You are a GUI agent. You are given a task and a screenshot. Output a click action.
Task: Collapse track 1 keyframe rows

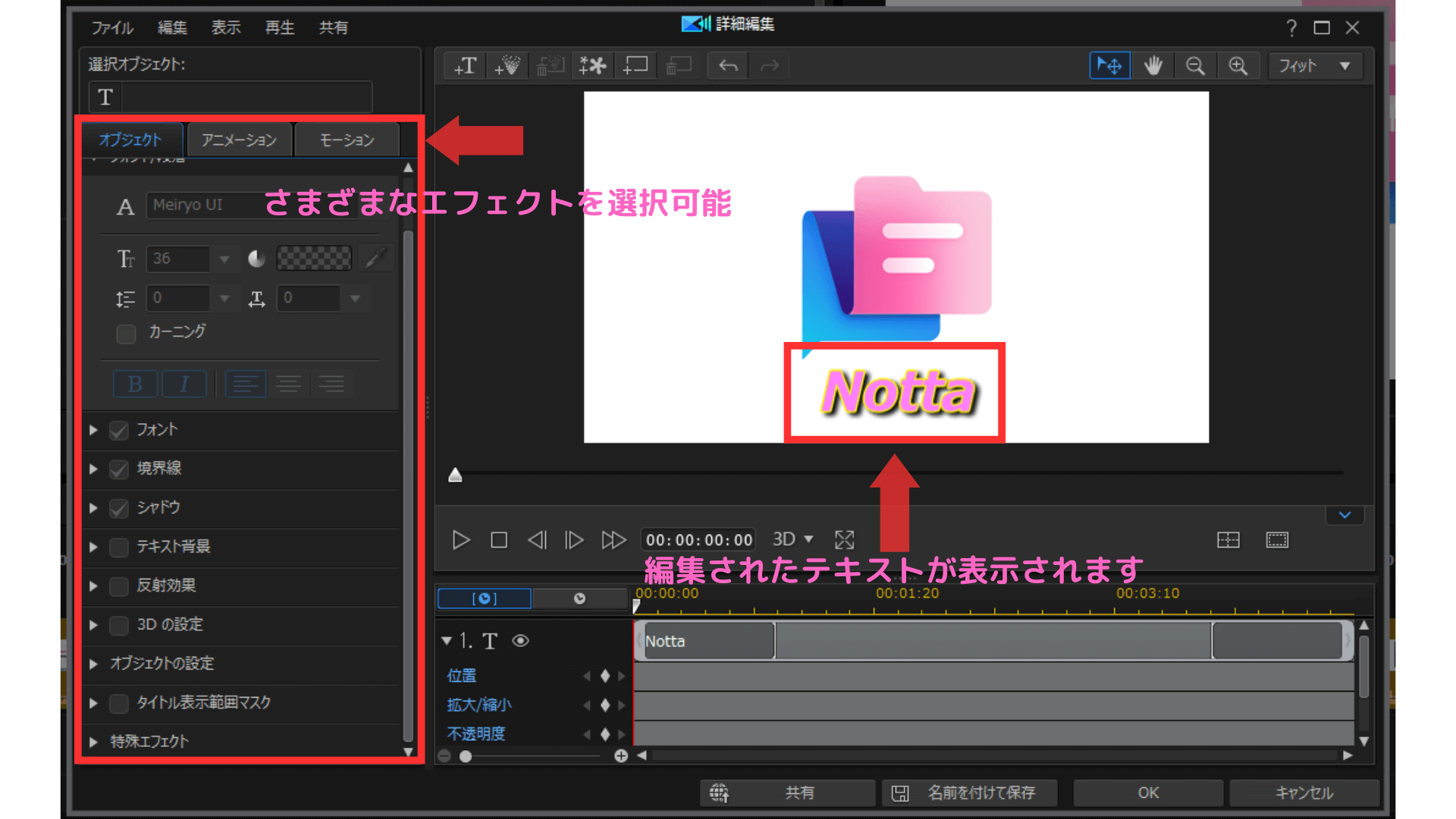[x=447, y=641]
